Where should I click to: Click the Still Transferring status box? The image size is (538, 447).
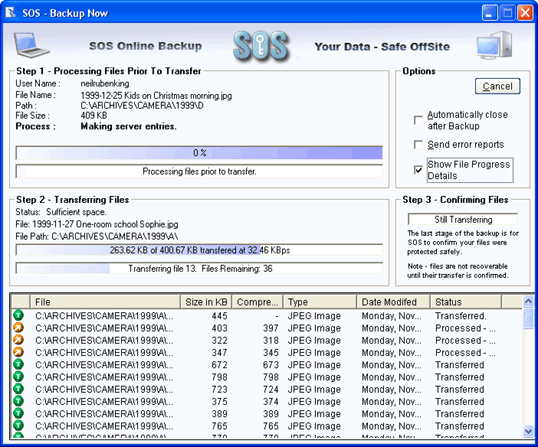click(x=463, y=219)
